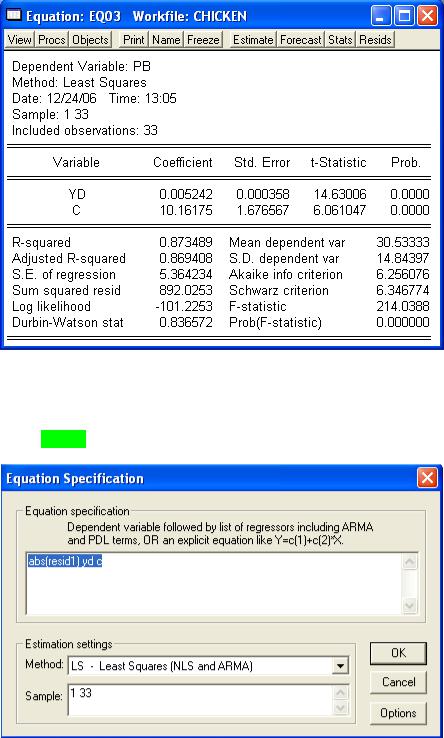Viewport: 444px width, 738px height.
Task: Click the Sample input field
Action: coord(200,700)
